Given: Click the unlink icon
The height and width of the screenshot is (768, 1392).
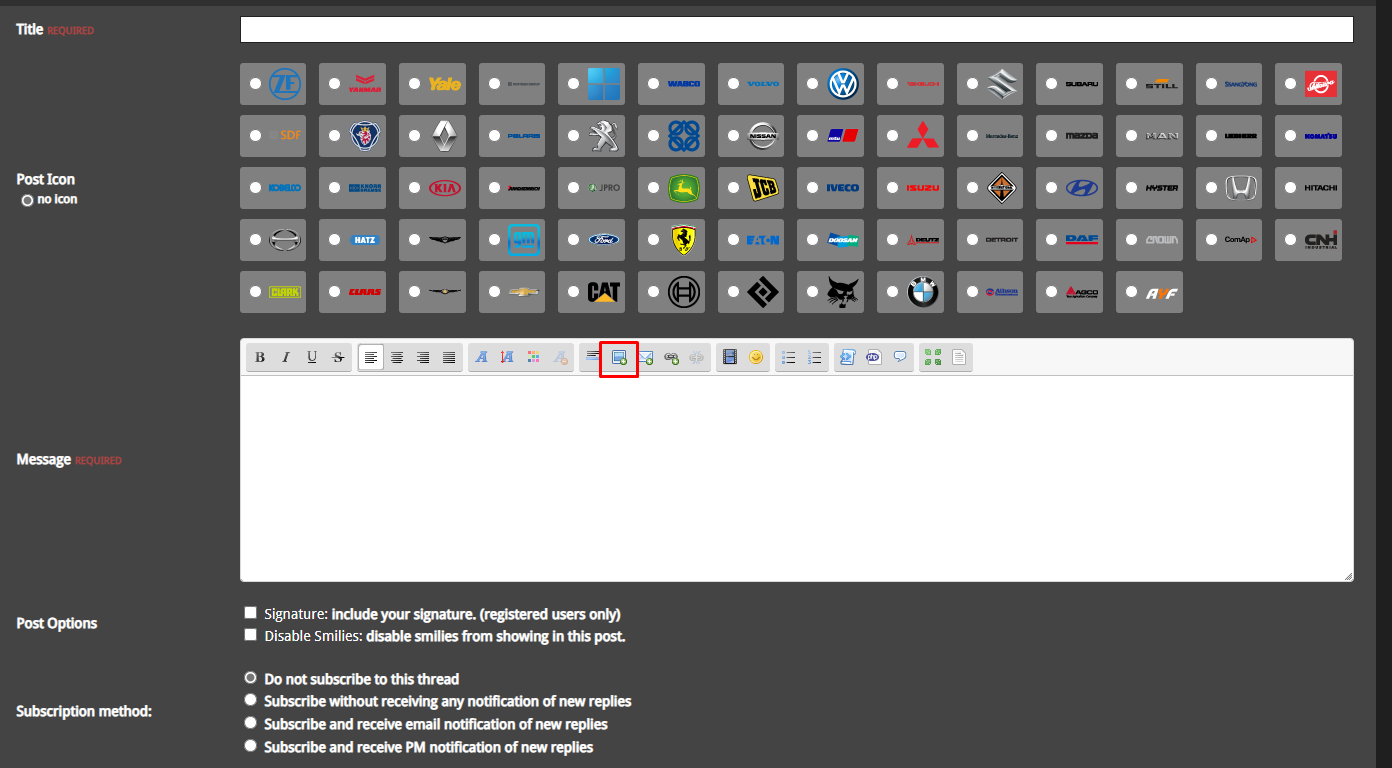Looking at the screenshot, I should (x=697, y=357).
